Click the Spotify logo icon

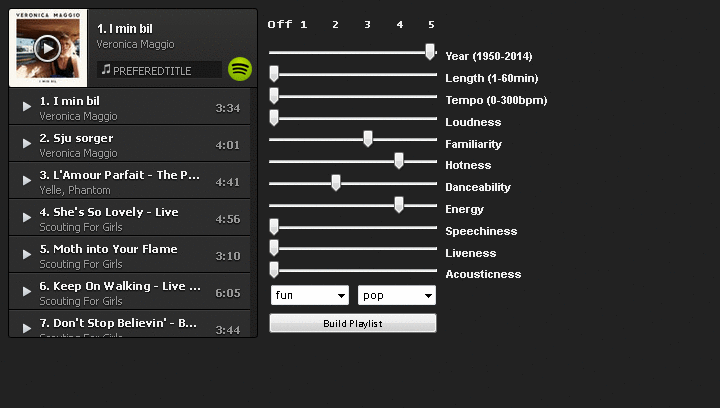(240, 69)
